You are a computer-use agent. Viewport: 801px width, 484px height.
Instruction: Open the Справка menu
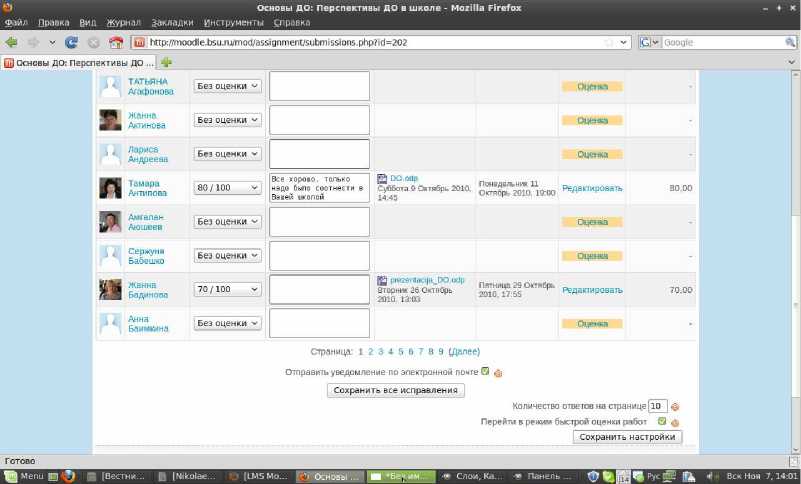[x=292, y=22]
